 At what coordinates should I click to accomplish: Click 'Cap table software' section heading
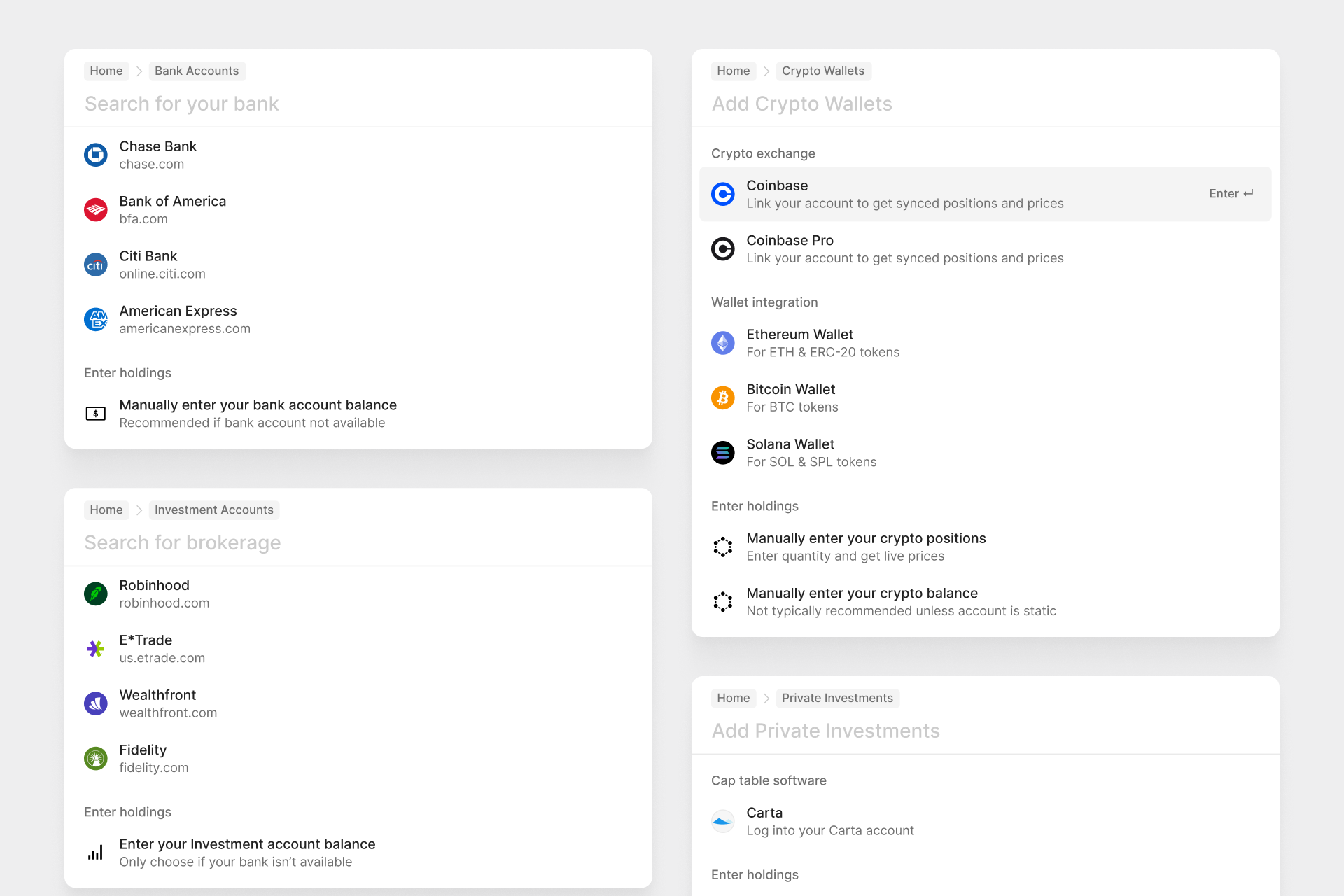point(769,780)
